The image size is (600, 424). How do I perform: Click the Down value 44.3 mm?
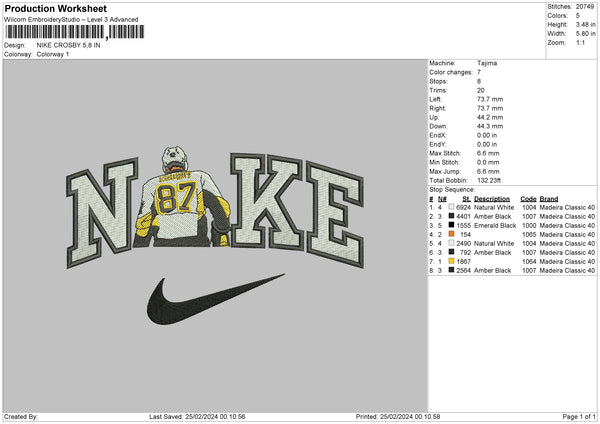(490, 126)
